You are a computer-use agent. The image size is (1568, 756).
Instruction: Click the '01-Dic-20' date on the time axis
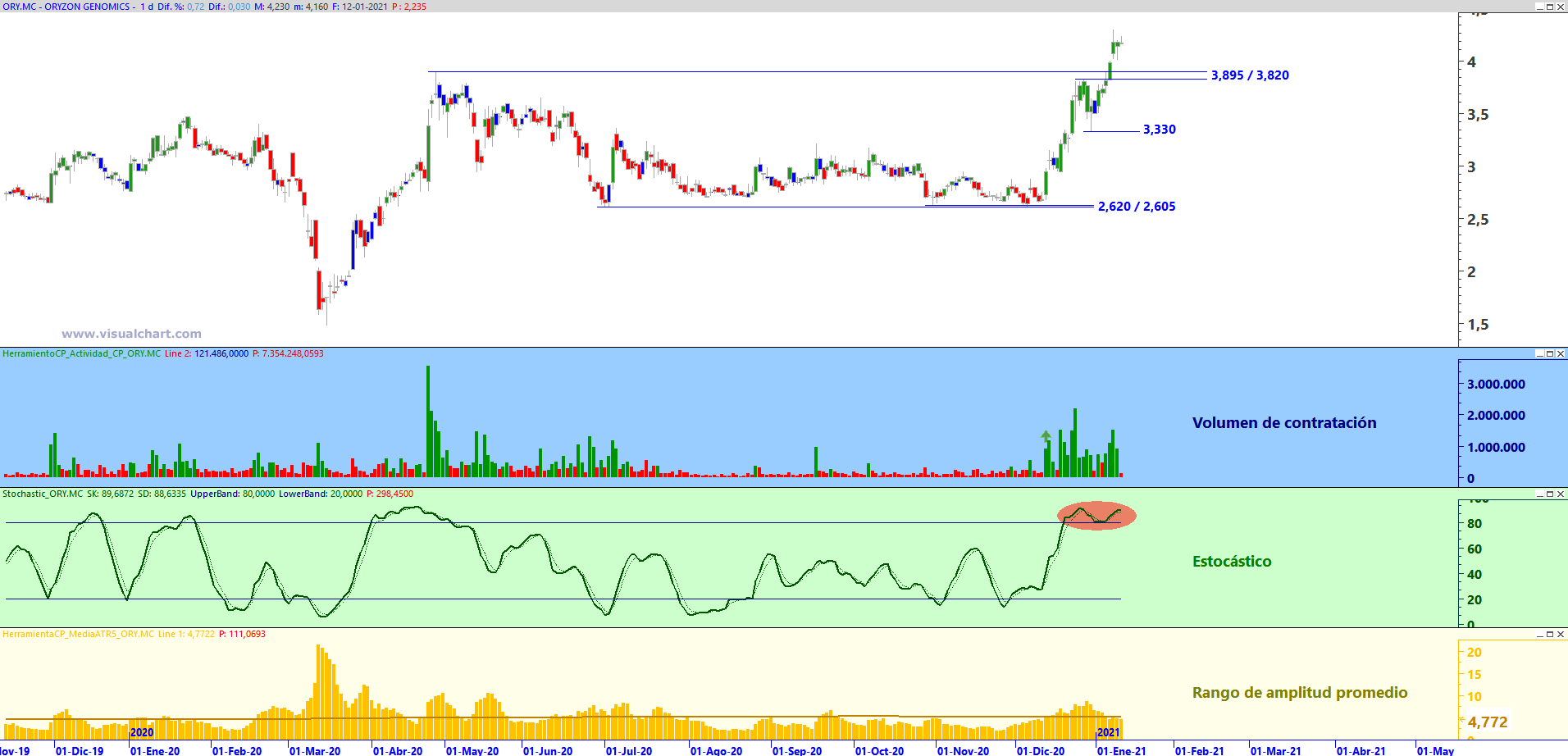pyautogui.click(x=1041, y=750)
